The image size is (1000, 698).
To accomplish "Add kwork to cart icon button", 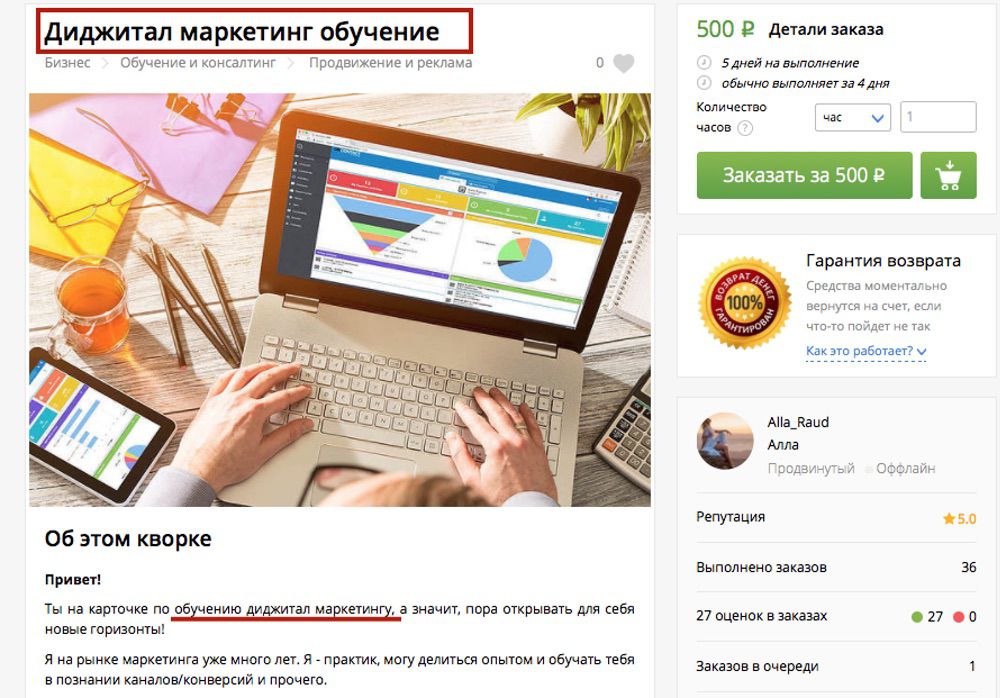I will 948,175.
